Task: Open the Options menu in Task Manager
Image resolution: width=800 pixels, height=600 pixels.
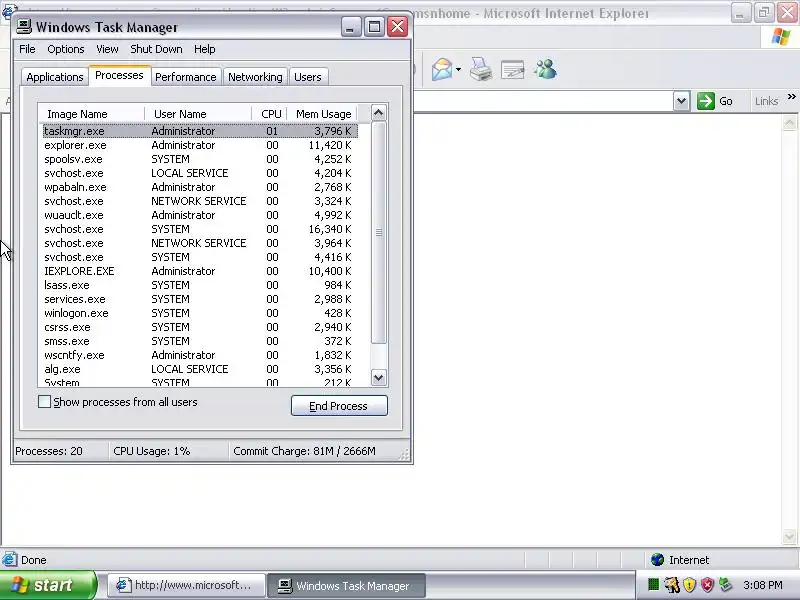Action: (x=66, y=49)
